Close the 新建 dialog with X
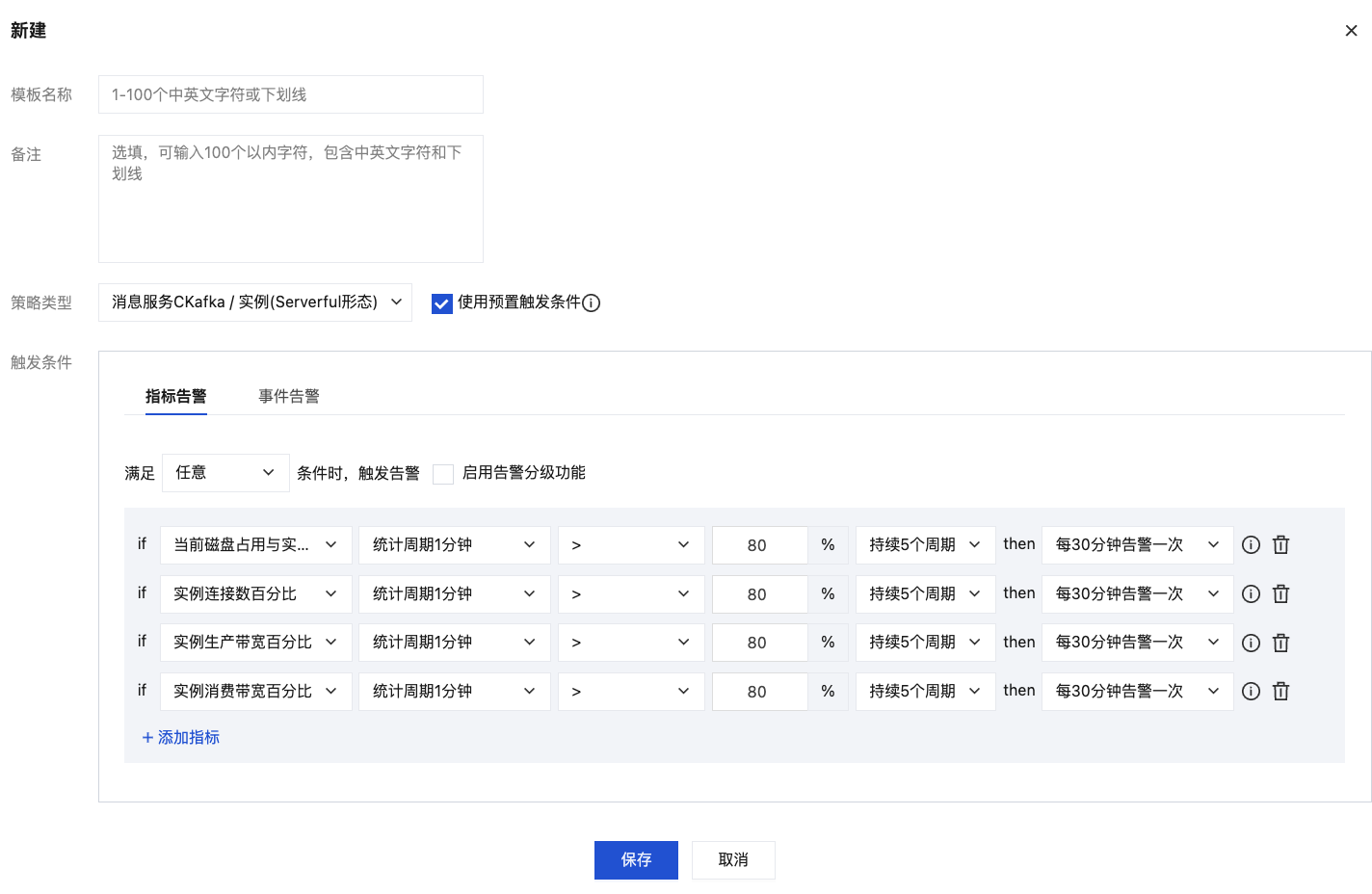This screenshot has height=894, width=1372. [x=1351, y=31]
